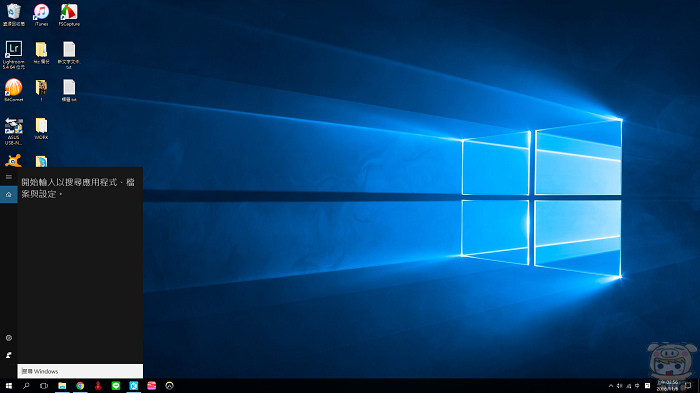Show hidden system tray icons chevron
The height and width of the screenshot is (393, 700).
point(611,386)
